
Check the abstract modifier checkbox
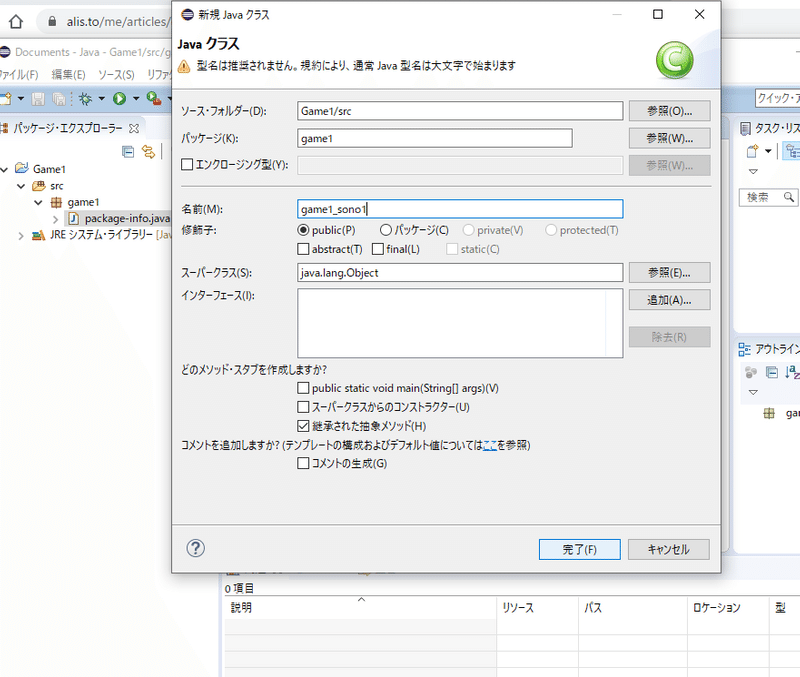(303, 249)
